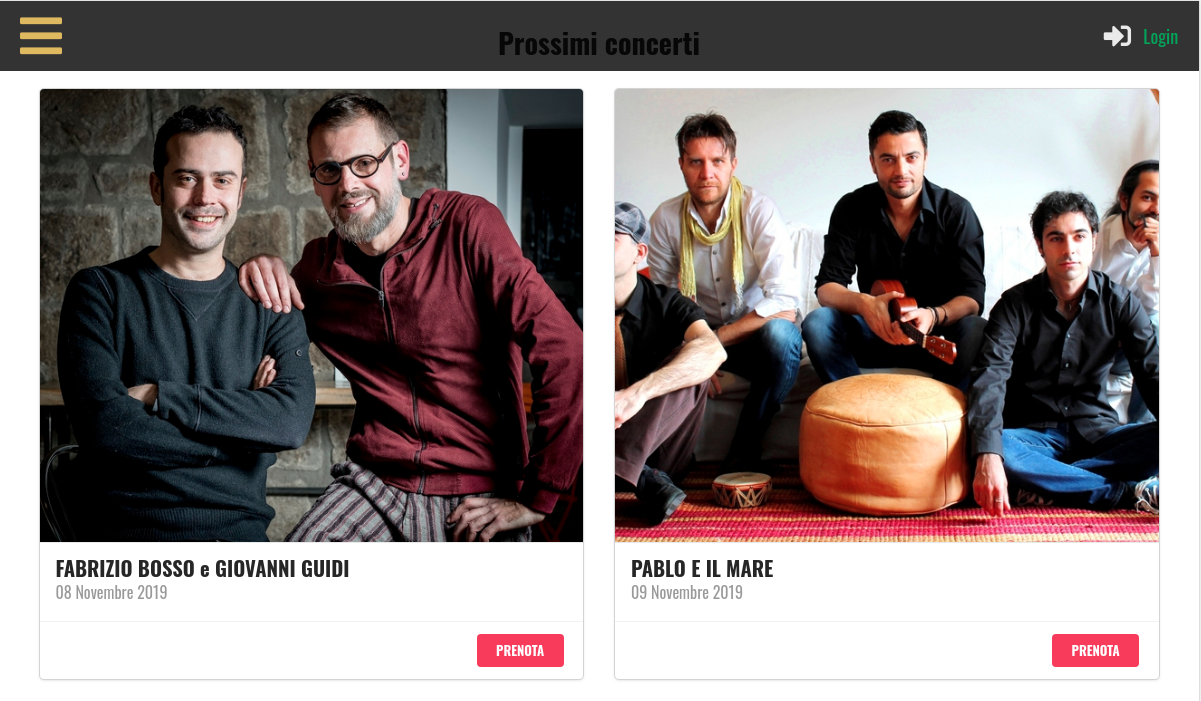Book the Fabrizio Bosso concert with PRENOTA

[x=520, y=650]
